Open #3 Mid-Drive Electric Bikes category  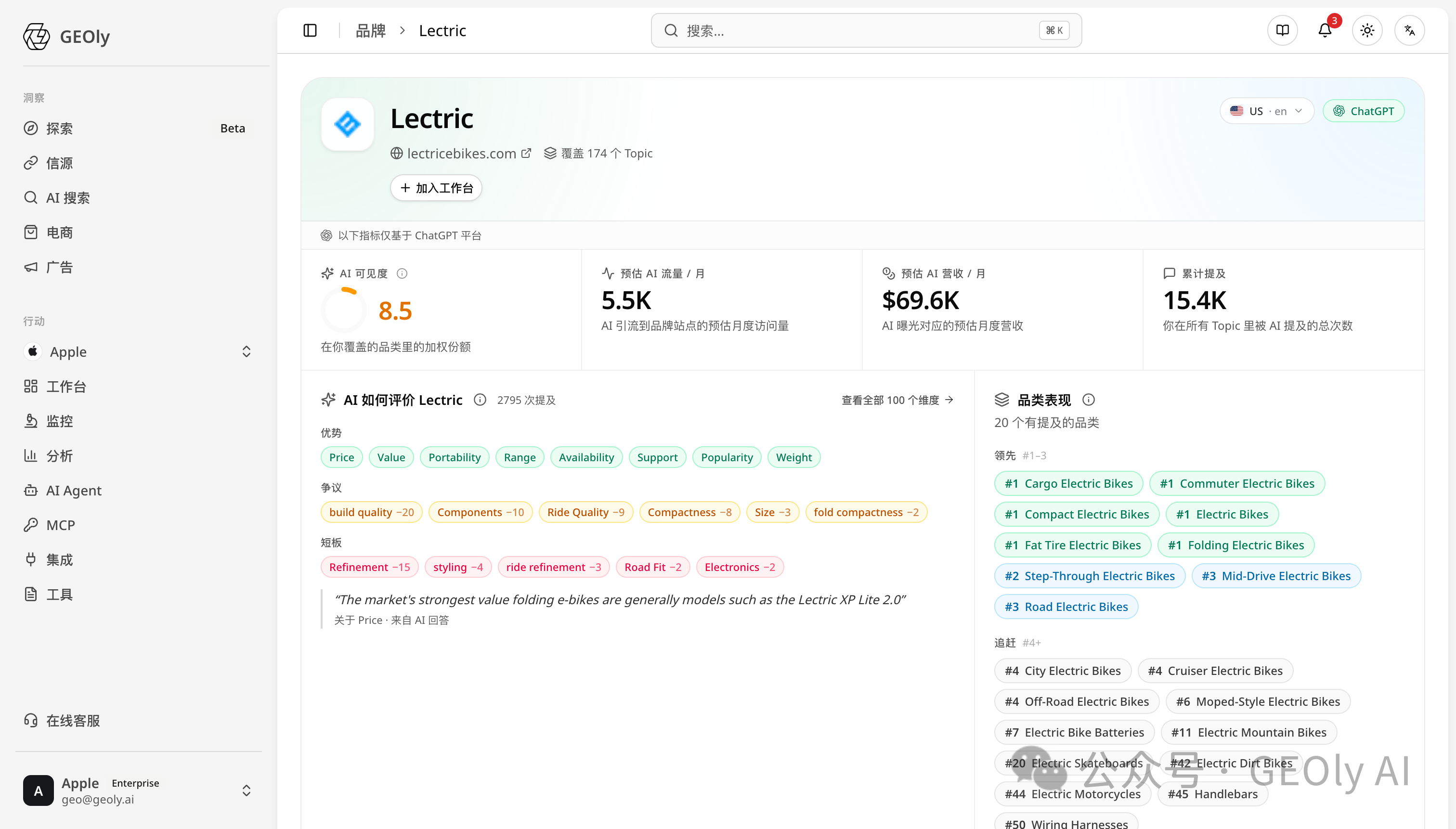1276,576
